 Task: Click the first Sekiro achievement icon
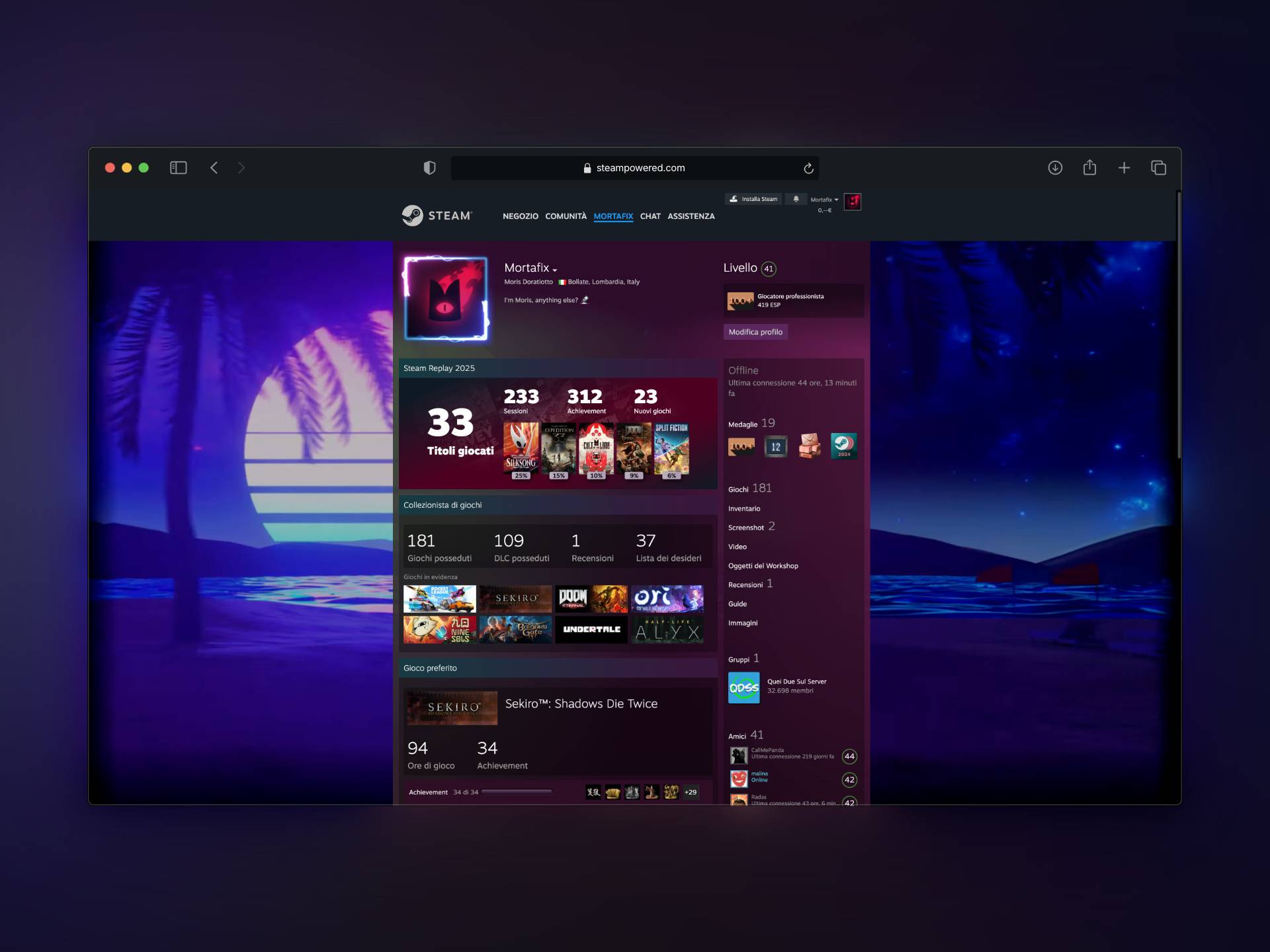pyautogui.click(x=593, y=791)
